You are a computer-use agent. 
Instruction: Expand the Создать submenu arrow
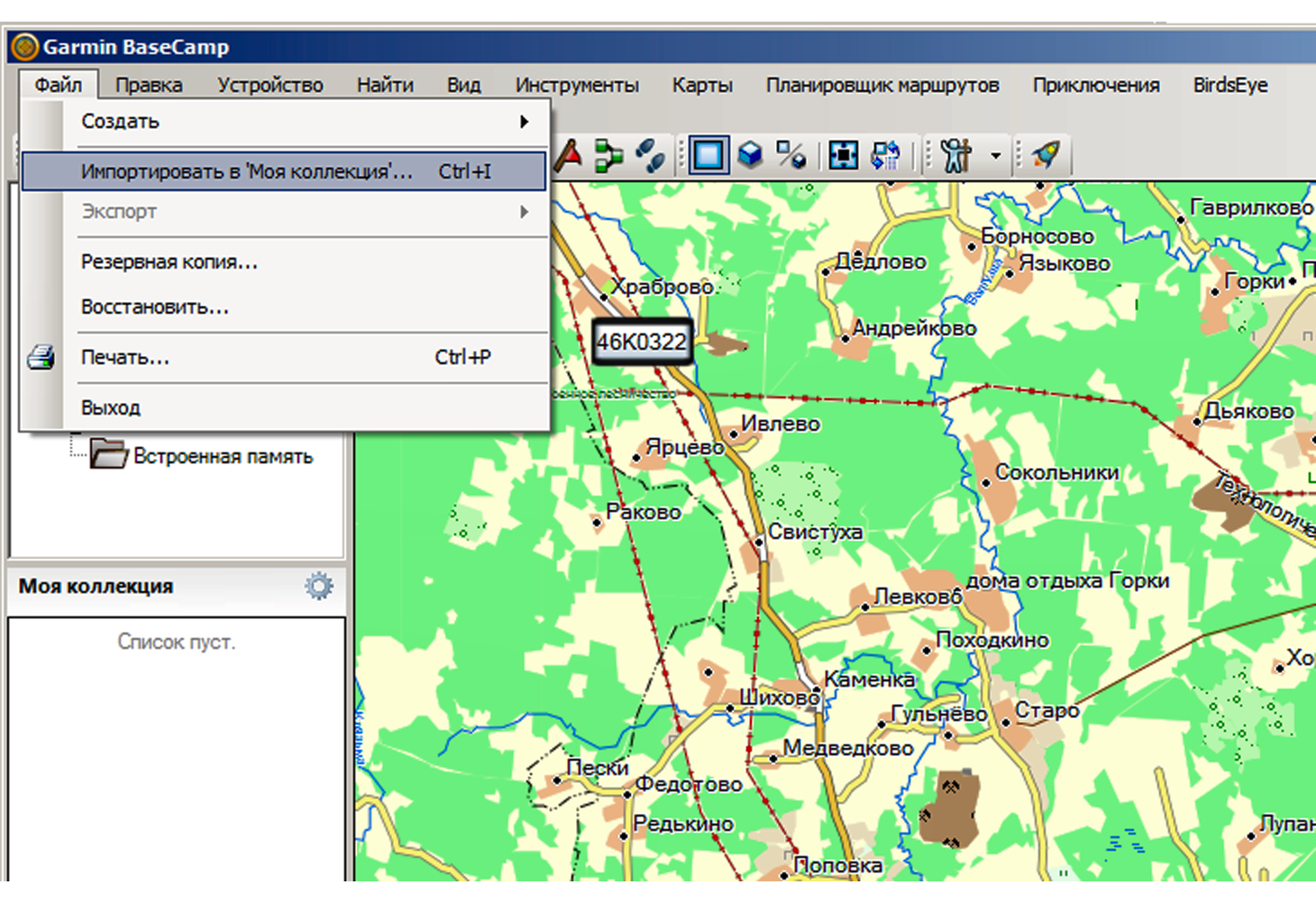[524, 122]
